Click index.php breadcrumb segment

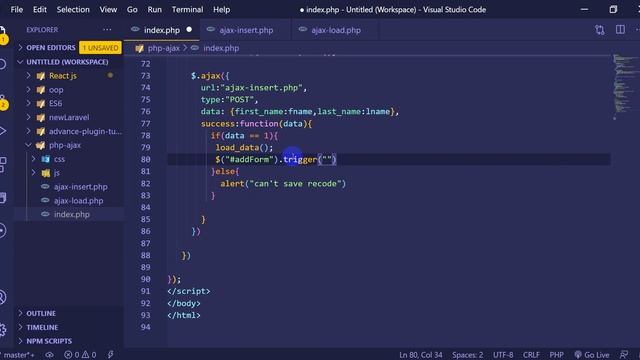pos(221,48)
